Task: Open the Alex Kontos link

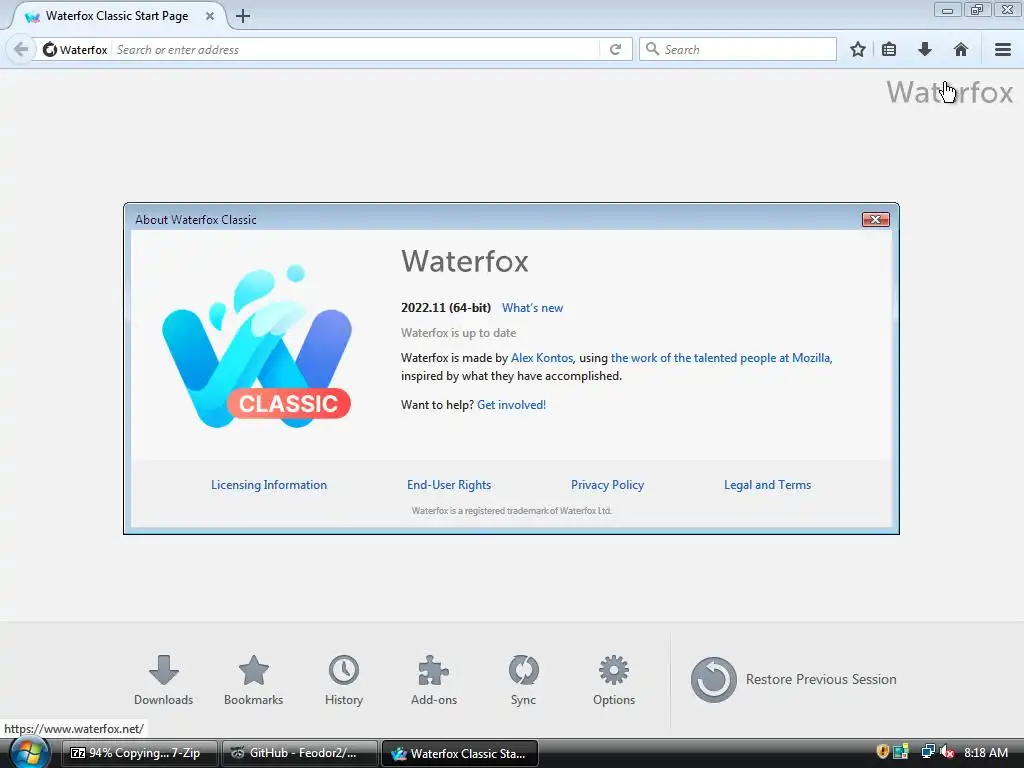Action: click(x=541, y=358)
